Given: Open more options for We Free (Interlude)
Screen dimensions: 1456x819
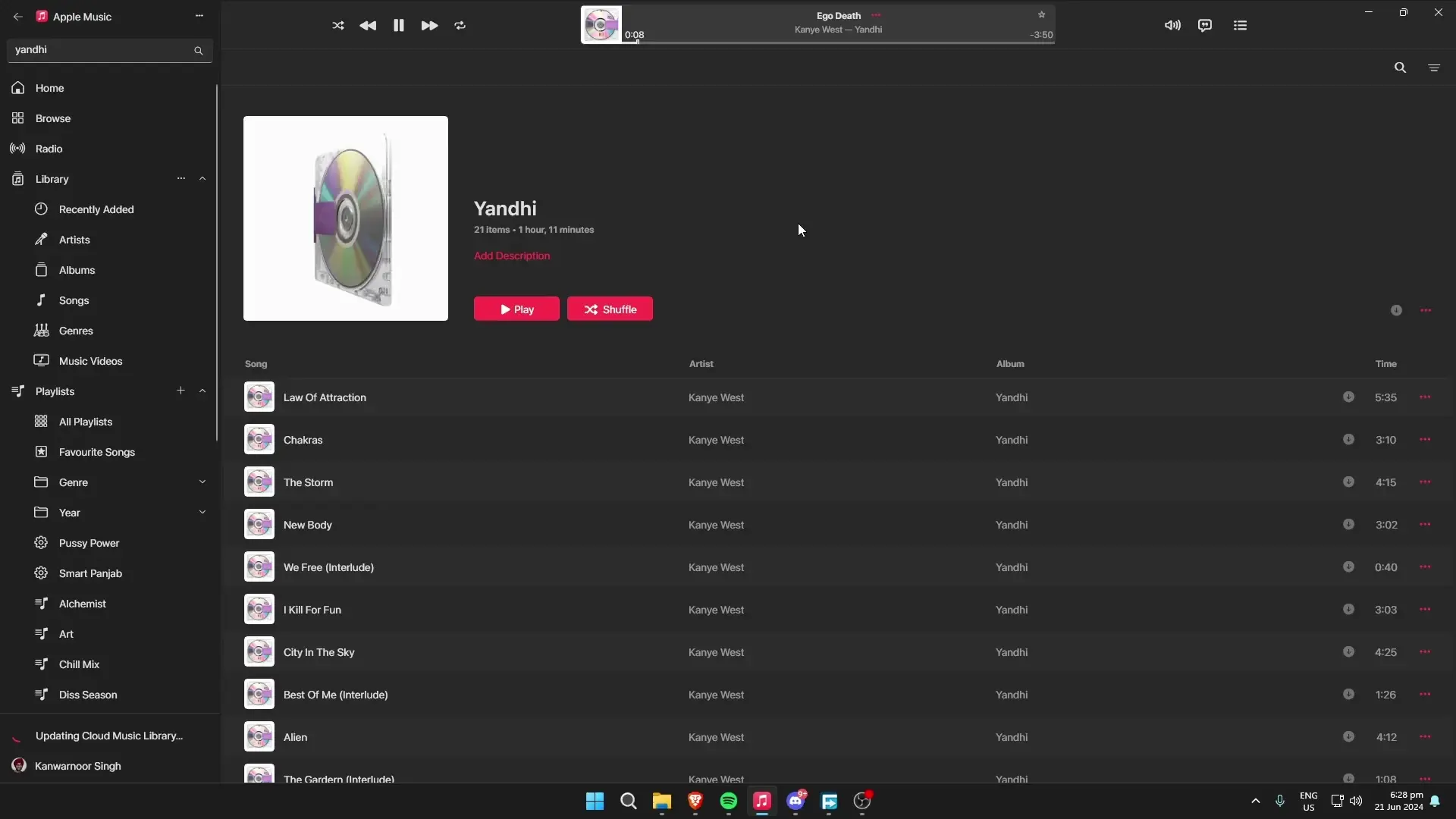Looking at the screenshot, I should point(1425,566).
